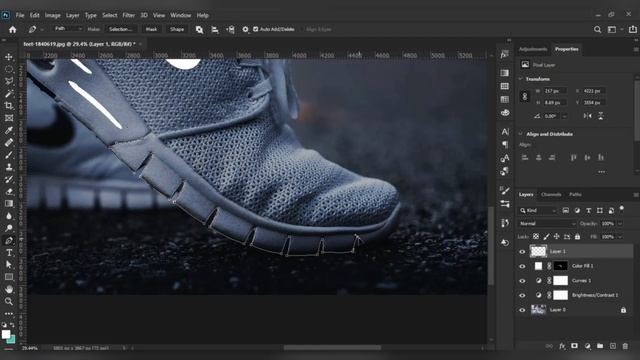The image size is (640, 360).
Task: Open the Filter menu
Action: tap(129, 15)
